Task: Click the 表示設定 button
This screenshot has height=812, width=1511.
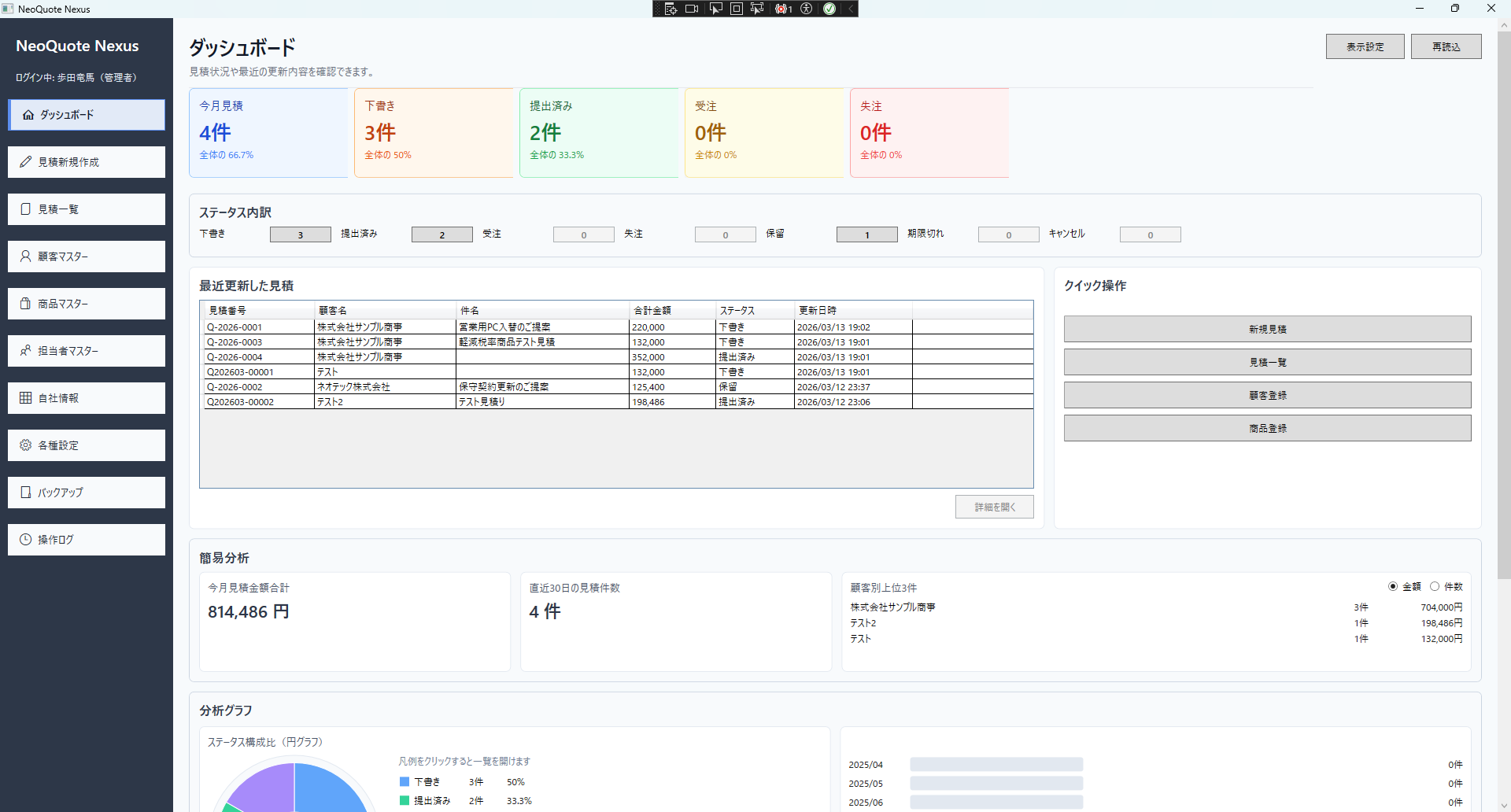Action: point(1365,46)
